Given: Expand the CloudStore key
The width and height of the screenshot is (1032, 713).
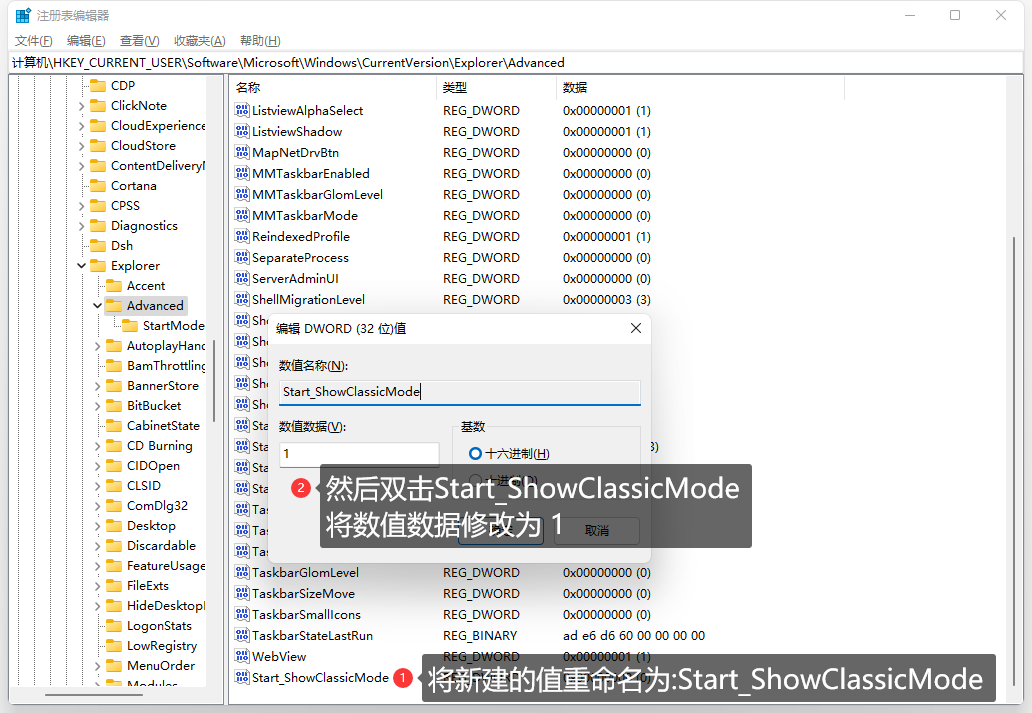Looking at the screenshot, I should point(82,146).
